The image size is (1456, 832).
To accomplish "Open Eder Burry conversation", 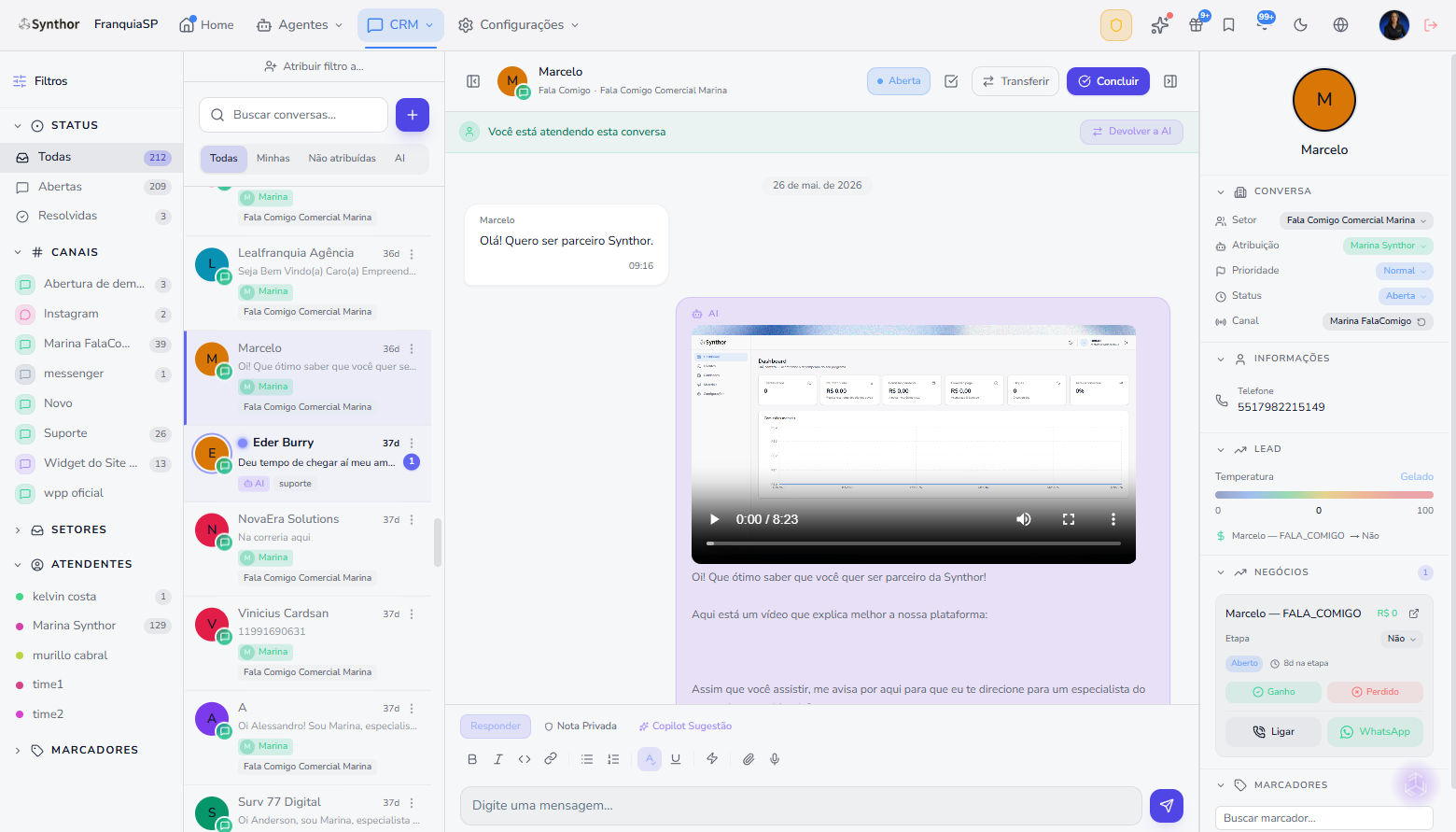I will pos(308,463).
